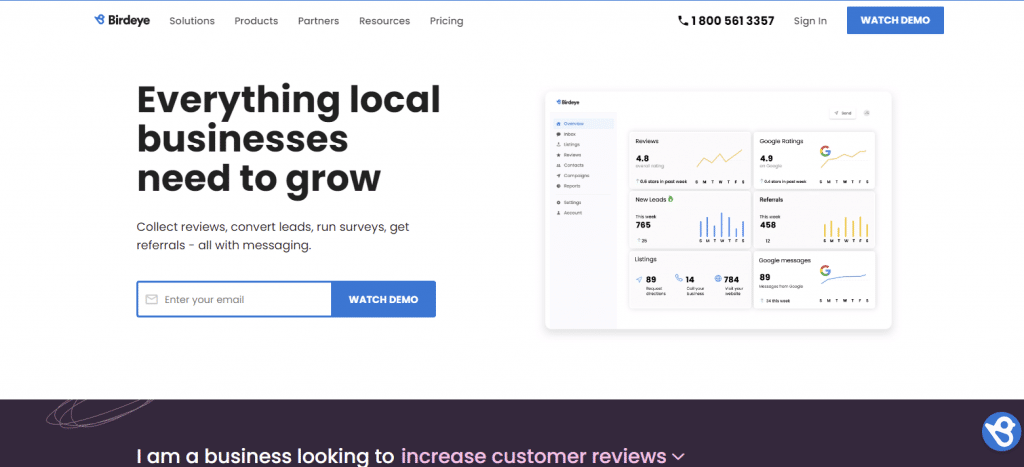Click the Send button in dashboard preview
The image size is (1024, 467).
(843, 114)
